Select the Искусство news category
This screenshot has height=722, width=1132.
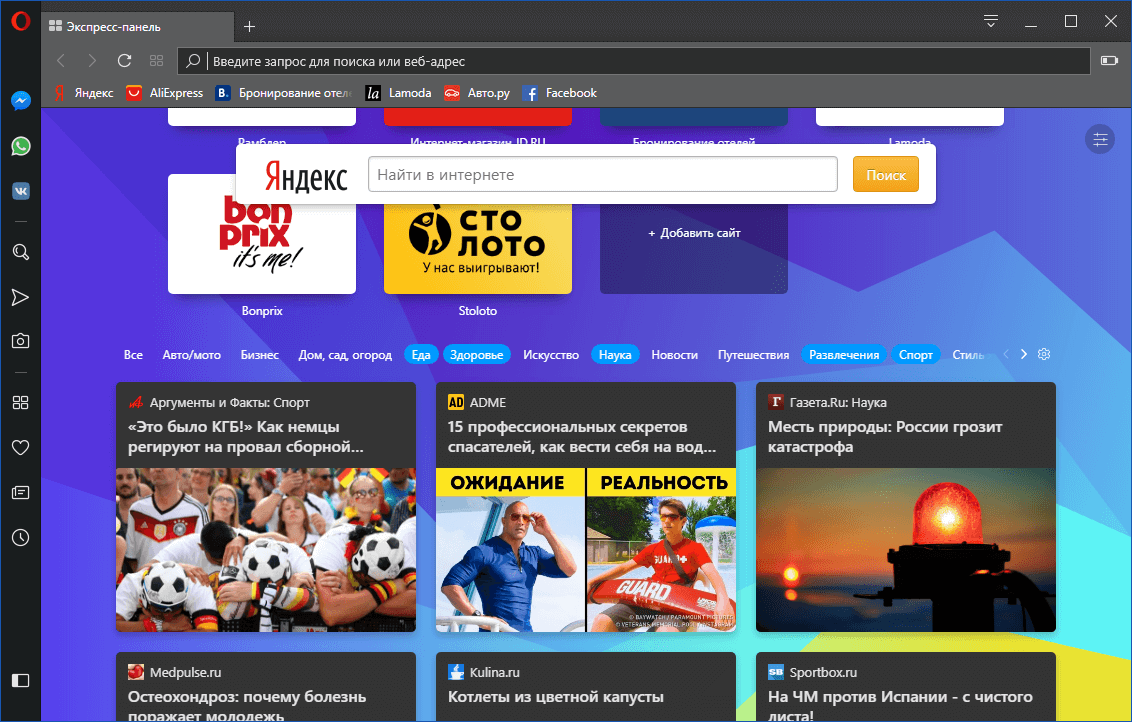click(551, 355)
